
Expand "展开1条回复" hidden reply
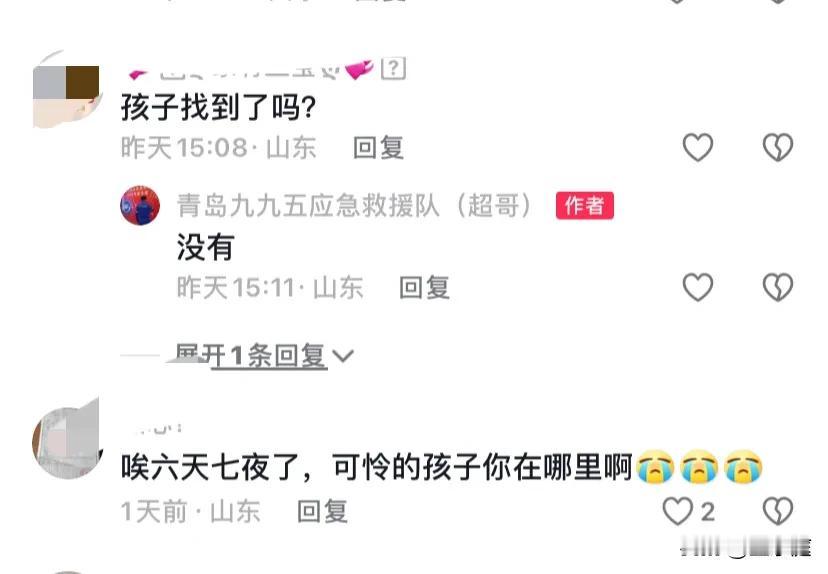[249, 355]
